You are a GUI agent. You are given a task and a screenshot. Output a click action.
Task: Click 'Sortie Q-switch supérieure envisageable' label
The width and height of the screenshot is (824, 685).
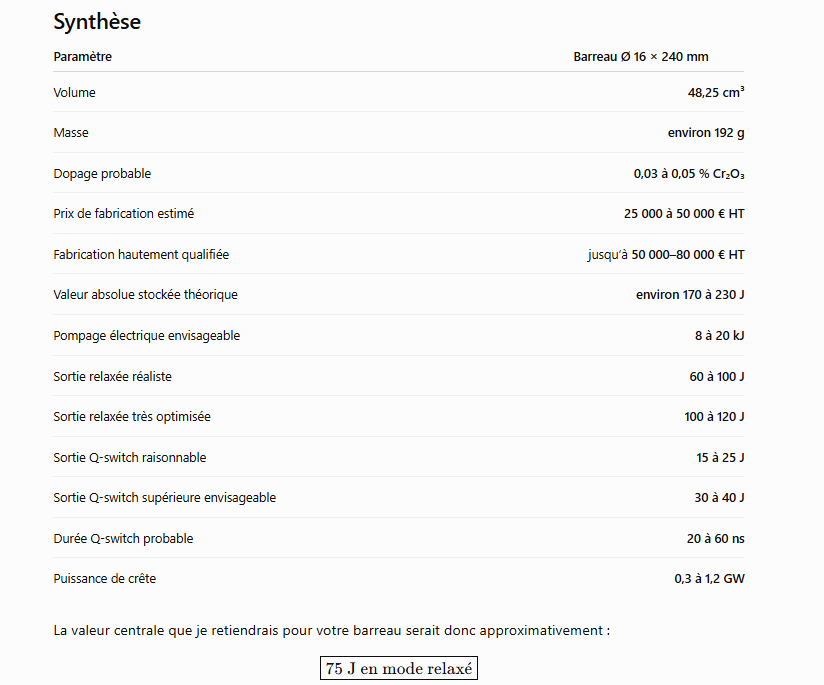[x=164, y=498]
